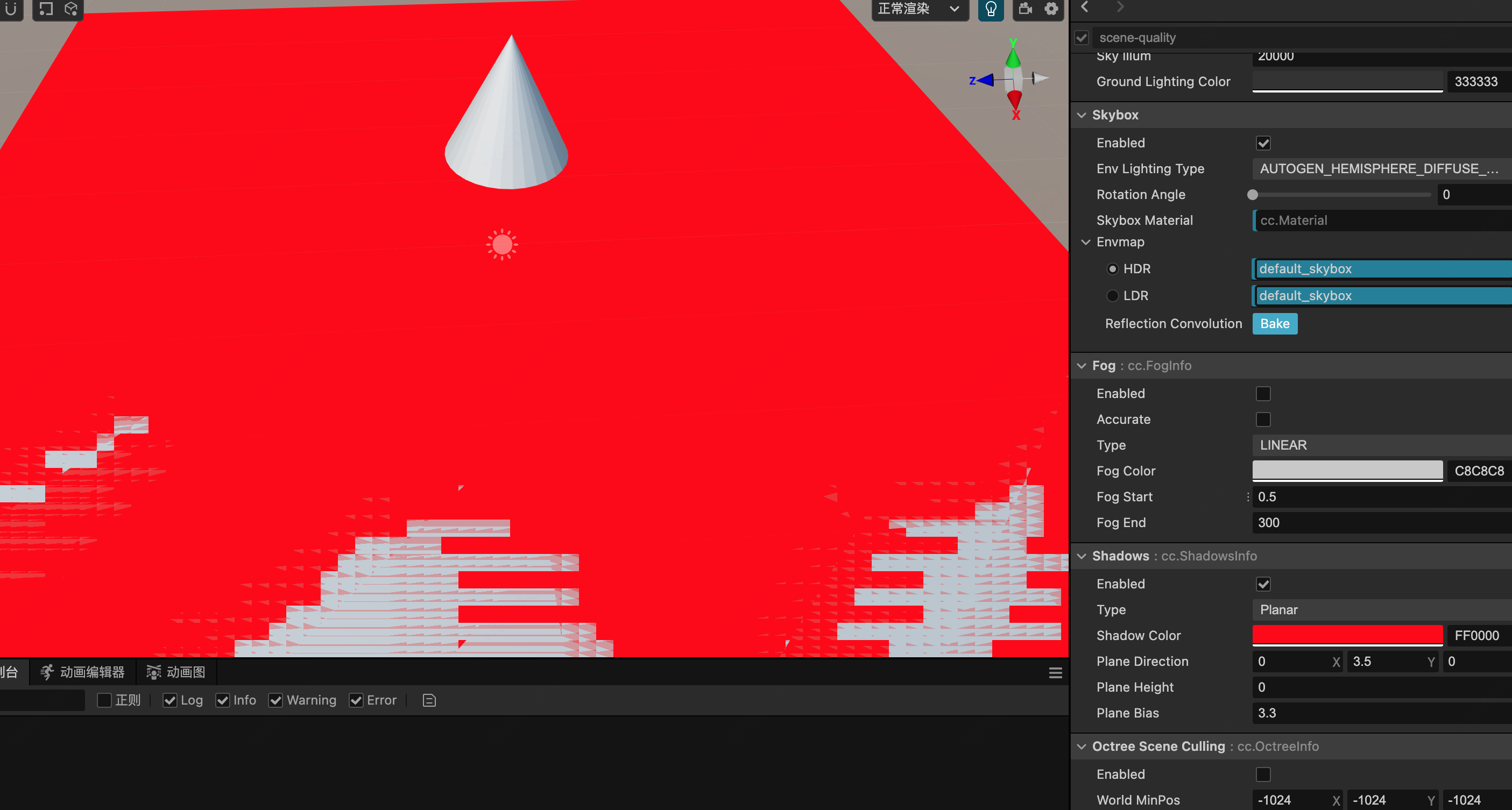Toggle the scene light bulb icon
The width and height of the screenshot is (1512, 810).
click(990, 9)
